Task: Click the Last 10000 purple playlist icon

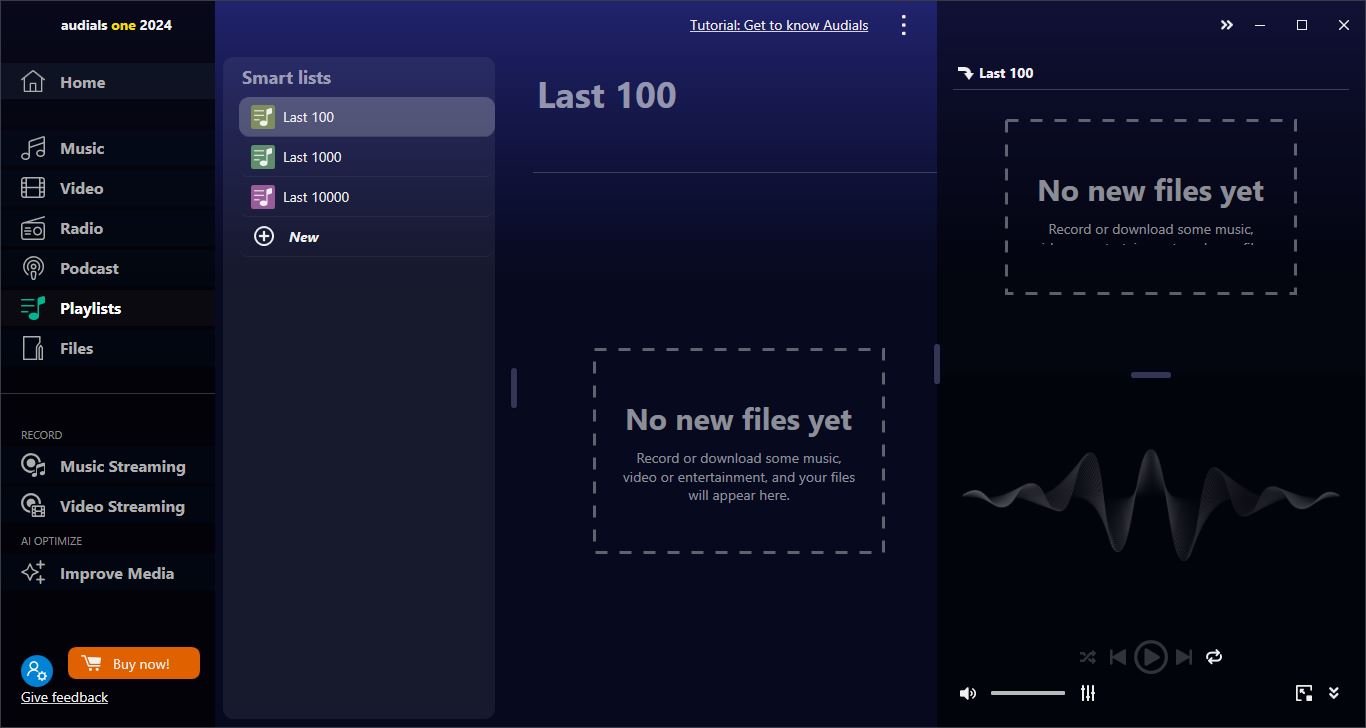Action: coord(262,197)
